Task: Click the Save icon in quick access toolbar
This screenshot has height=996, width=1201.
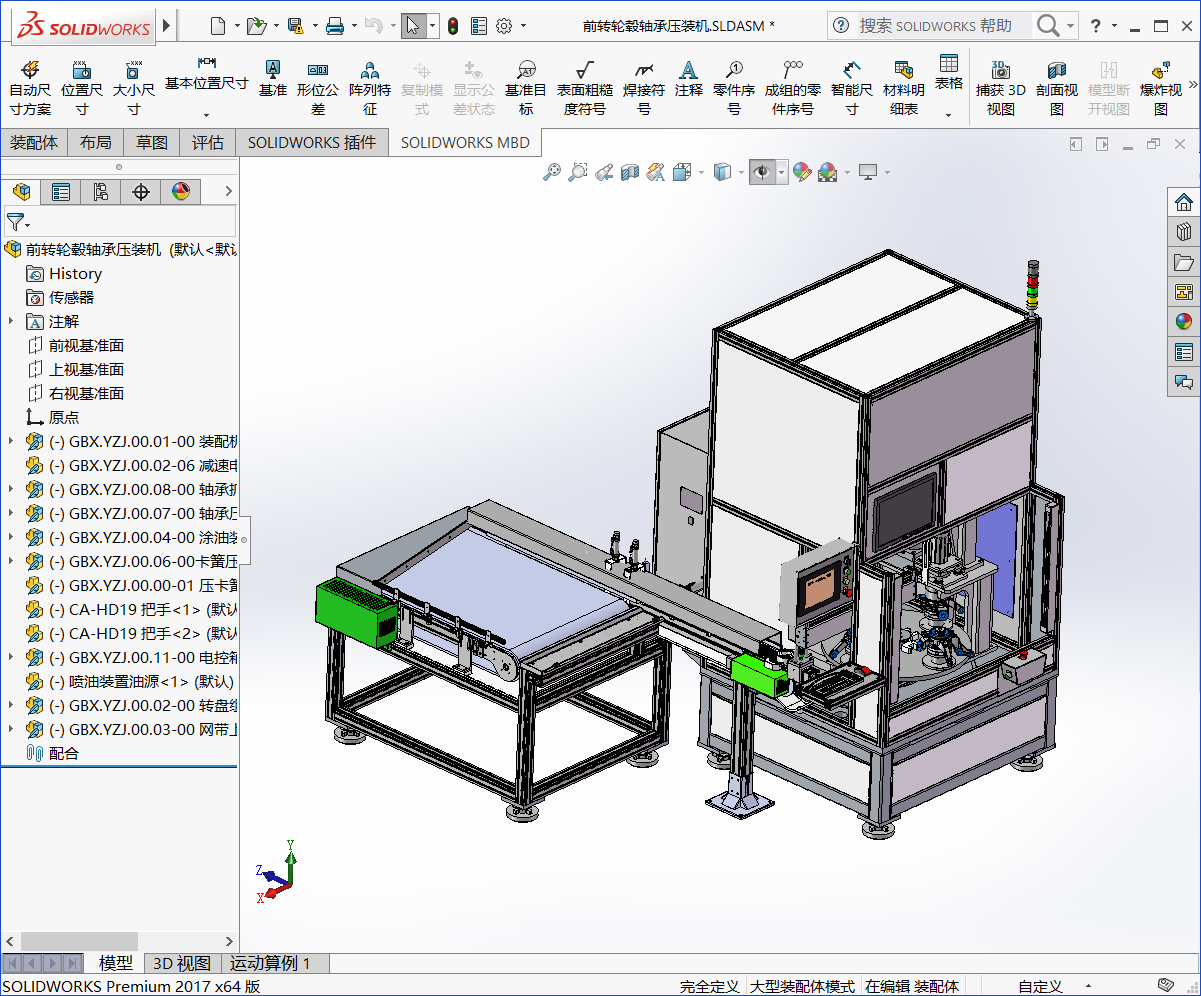Action: [x=295, y=26]
